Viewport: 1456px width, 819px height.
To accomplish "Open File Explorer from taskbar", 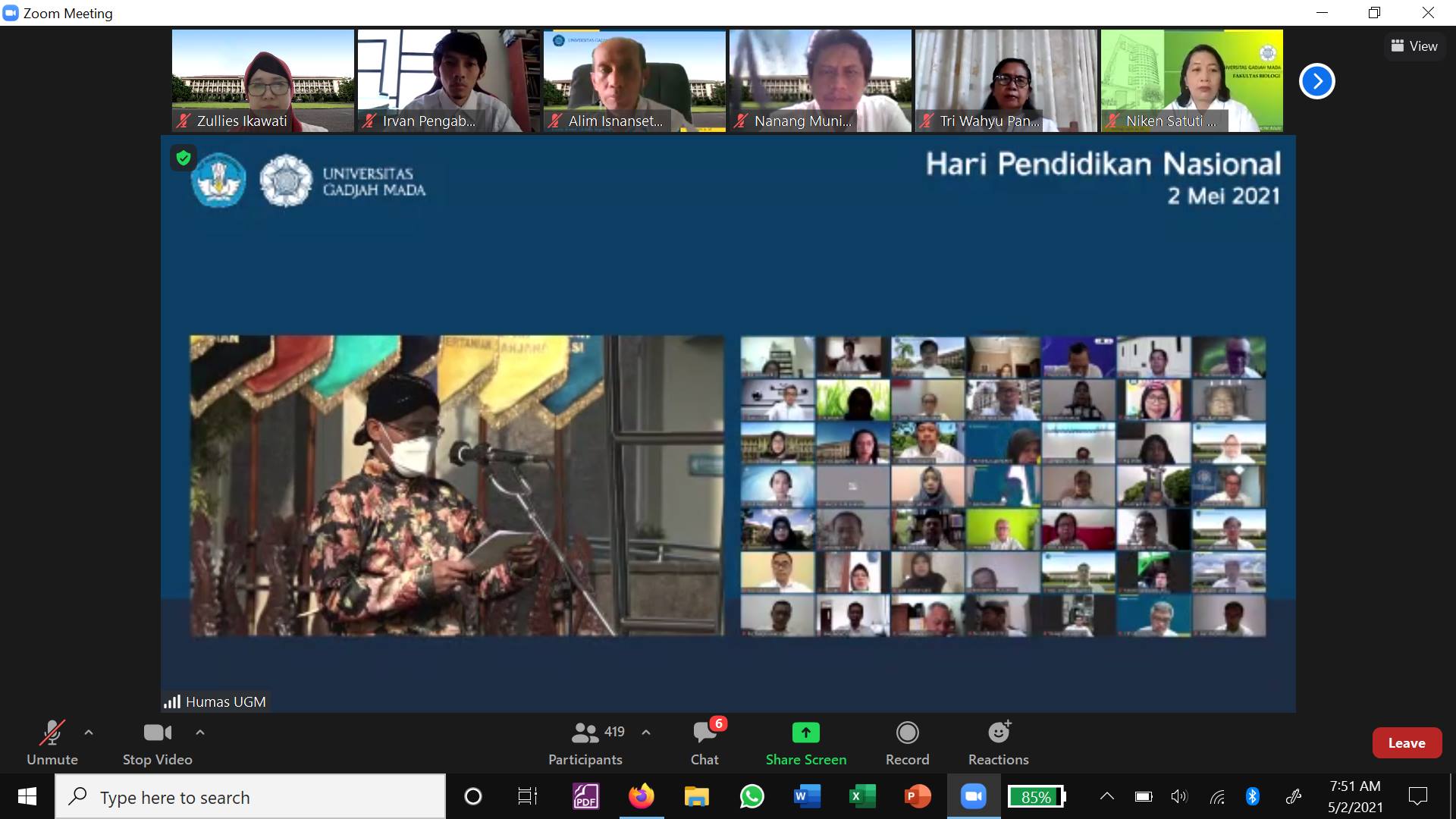I will coord(696,796).
